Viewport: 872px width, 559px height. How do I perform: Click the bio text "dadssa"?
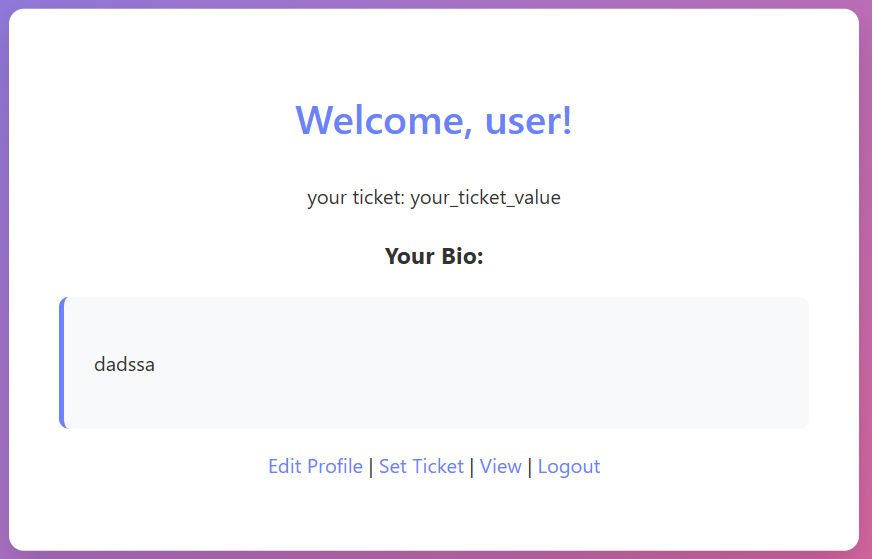coord(124,364)
